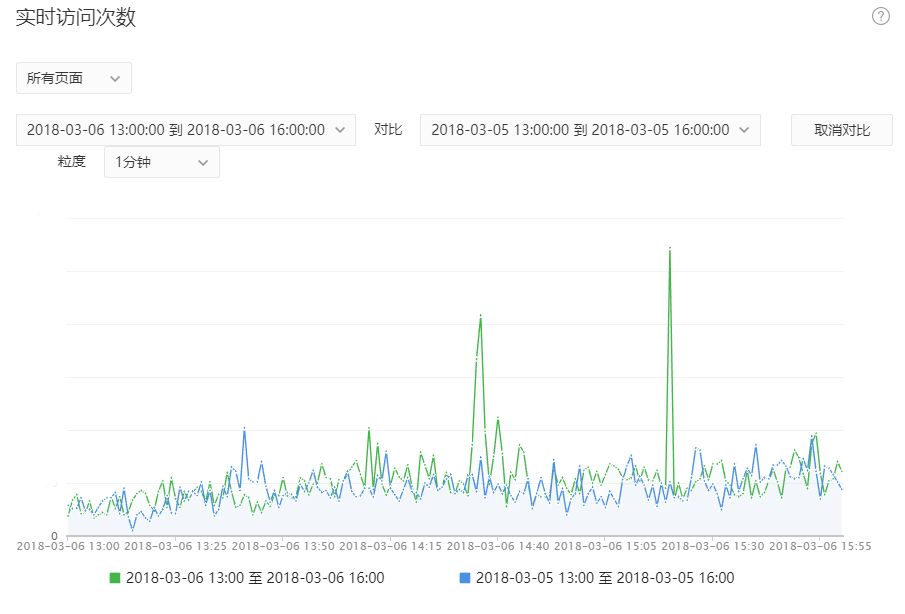Click the 2018-03-06 13:00 axis label
Image resolution: width=905 pixels, height=614 pixels.
68,546
